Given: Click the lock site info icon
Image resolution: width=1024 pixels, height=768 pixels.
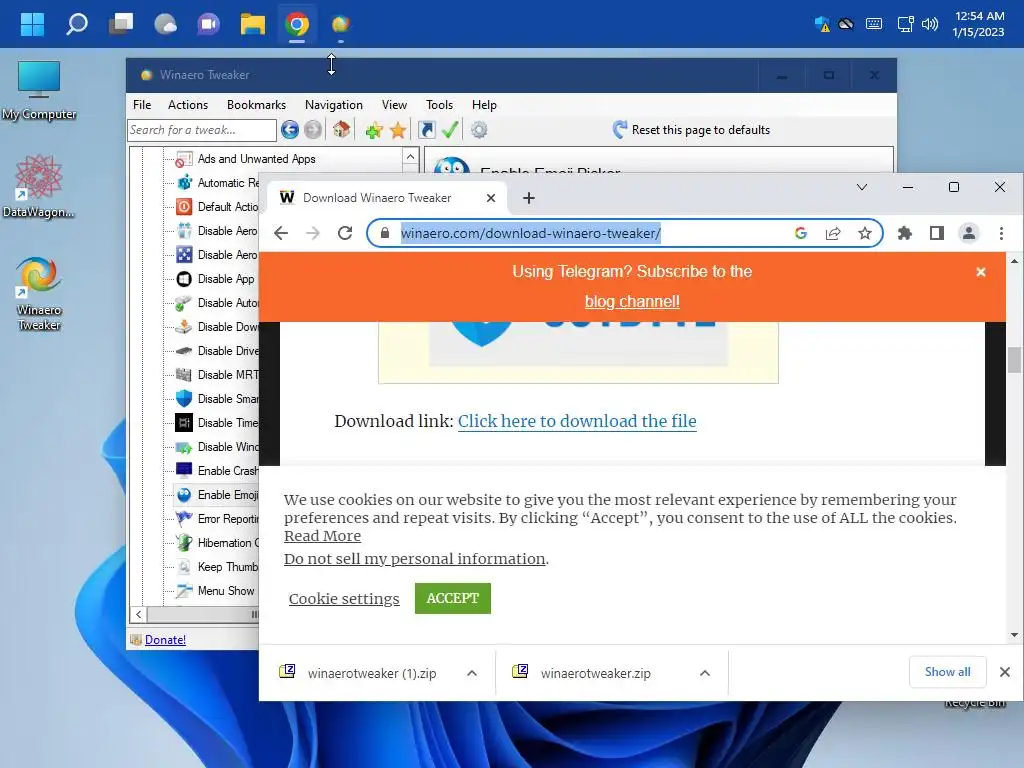Looking at the screenshot, I should (x=385, y=233).
